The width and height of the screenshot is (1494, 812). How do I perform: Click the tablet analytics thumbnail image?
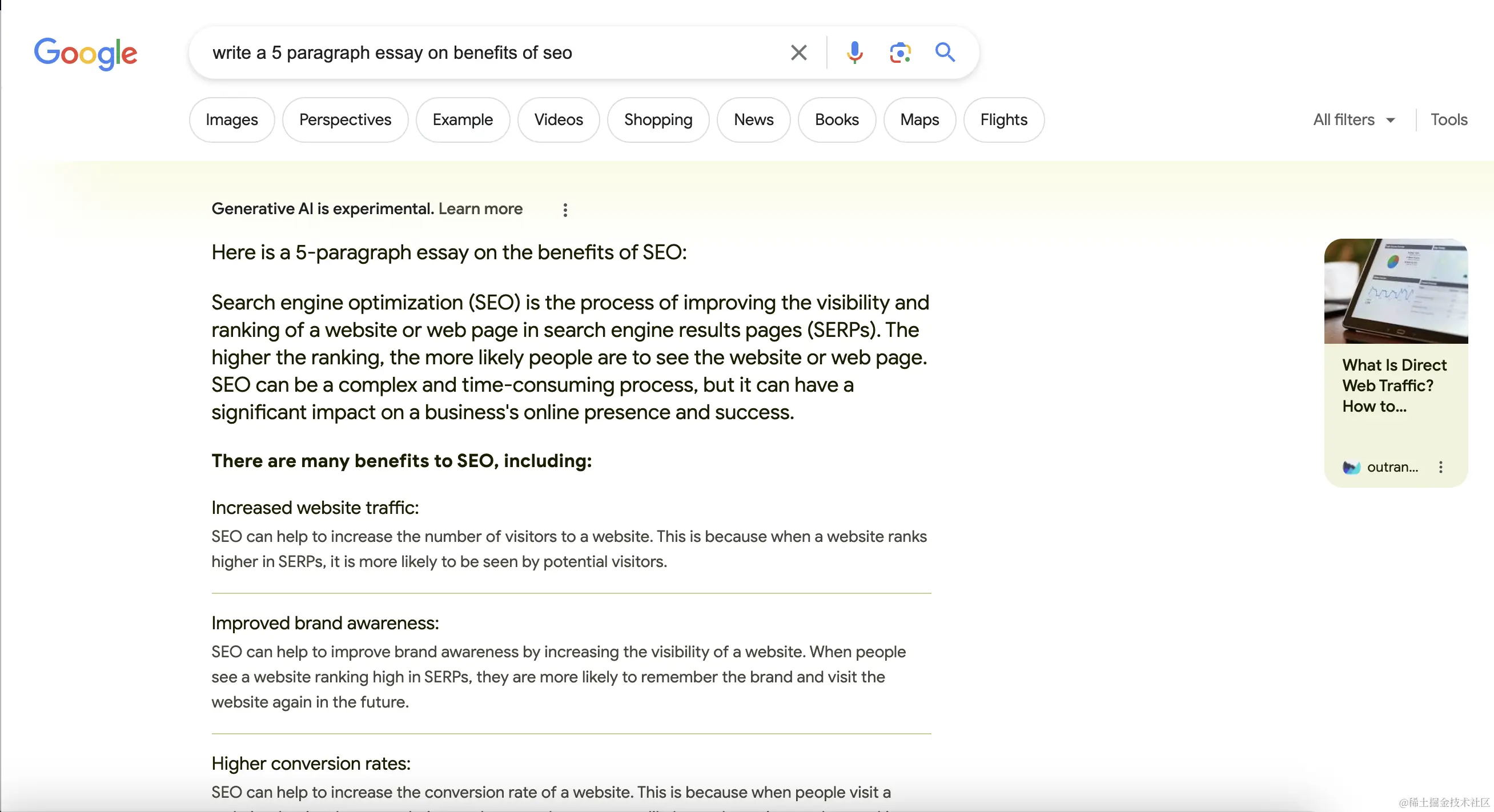(x=1395, y=291)
